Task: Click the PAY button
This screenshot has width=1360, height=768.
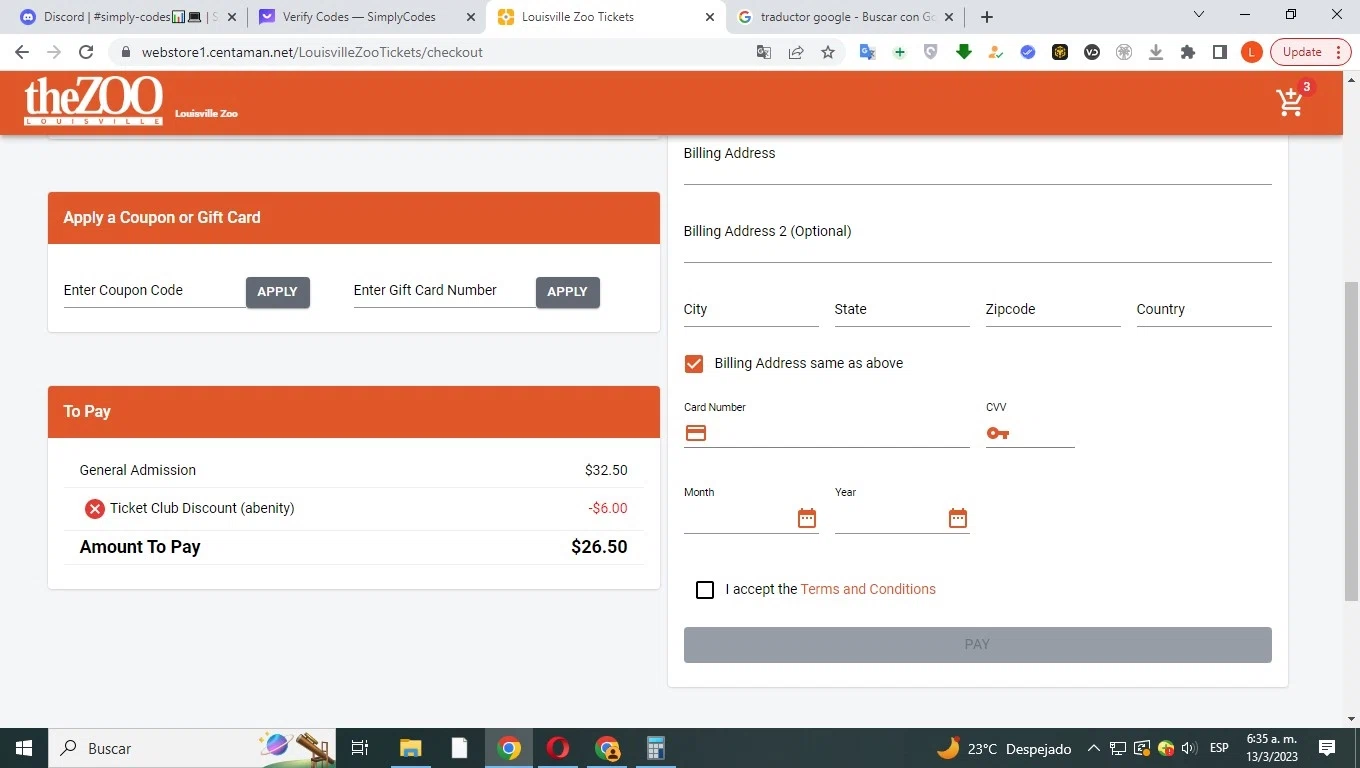Action: (x=978, y=645)
